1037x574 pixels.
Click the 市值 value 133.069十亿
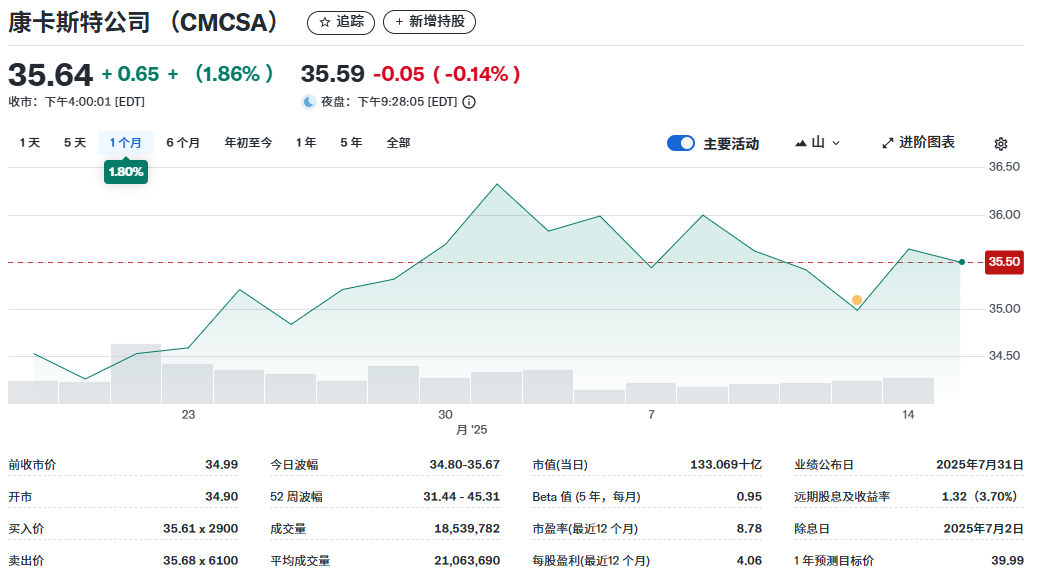(x=726, y=465)
